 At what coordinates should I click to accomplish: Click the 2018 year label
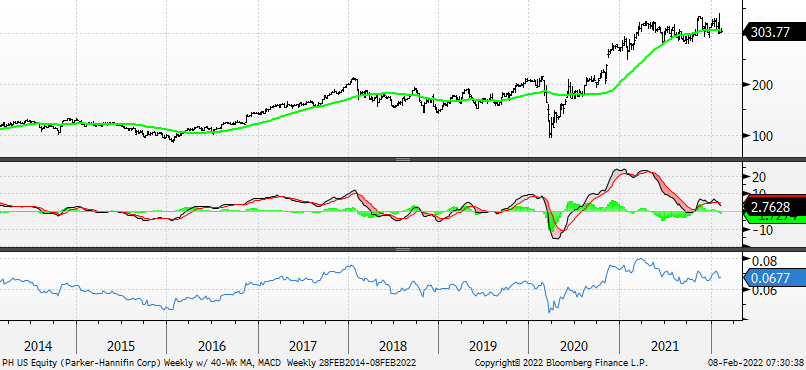coord(394,346)
